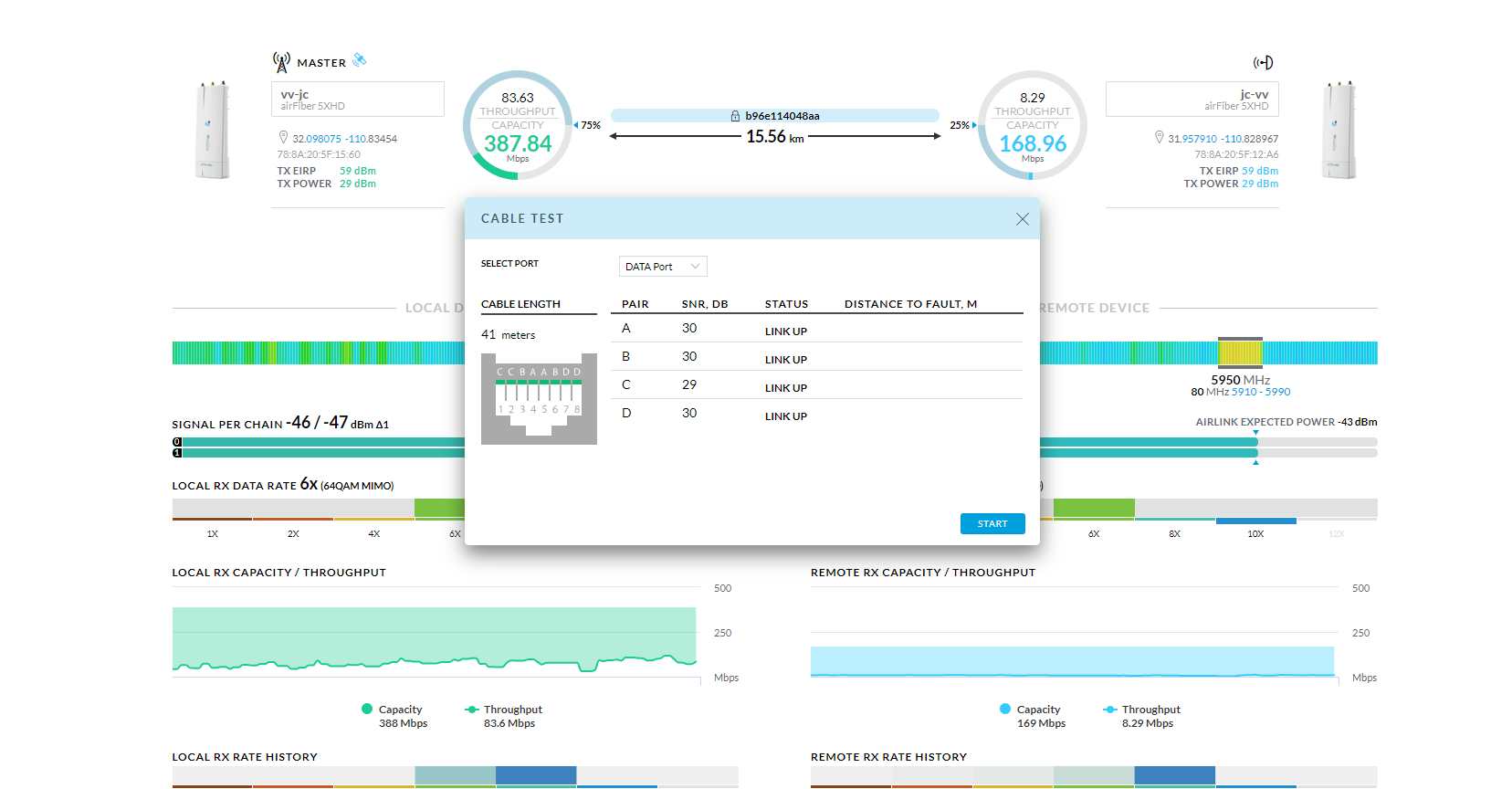Click the lock icon on the link ID
Viewport: 1512px width, 789px height.
coord(735,116)
